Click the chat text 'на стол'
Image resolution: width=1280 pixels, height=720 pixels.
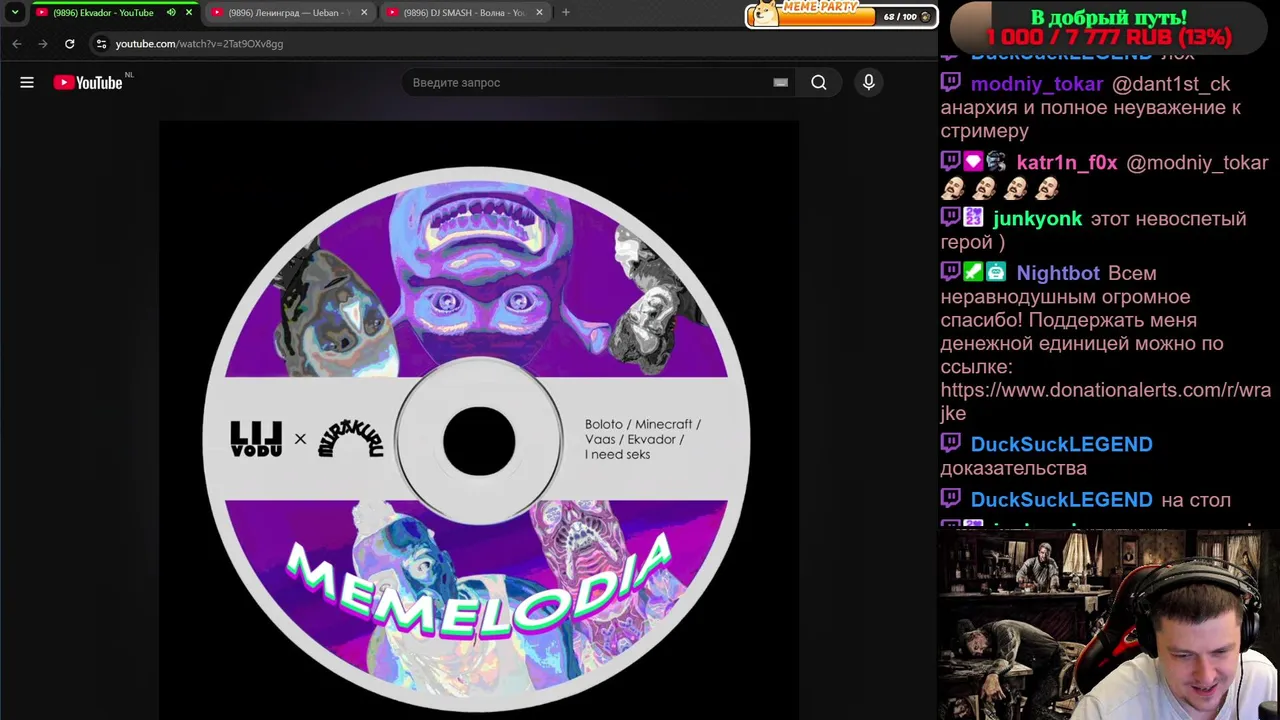click(1195, 500)
